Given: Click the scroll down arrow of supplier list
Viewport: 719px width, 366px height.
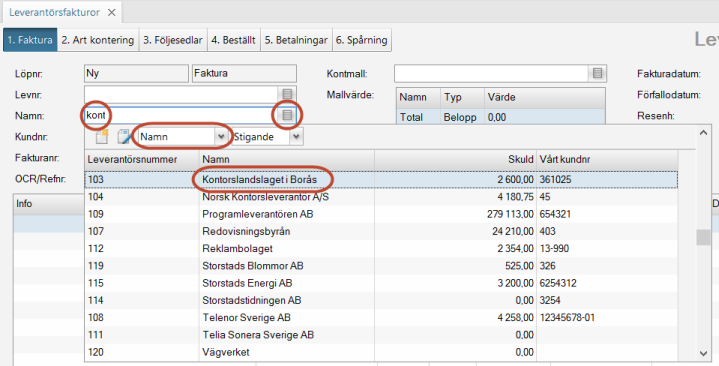Looking at the screenshot, I should click(x=703, y=353).
